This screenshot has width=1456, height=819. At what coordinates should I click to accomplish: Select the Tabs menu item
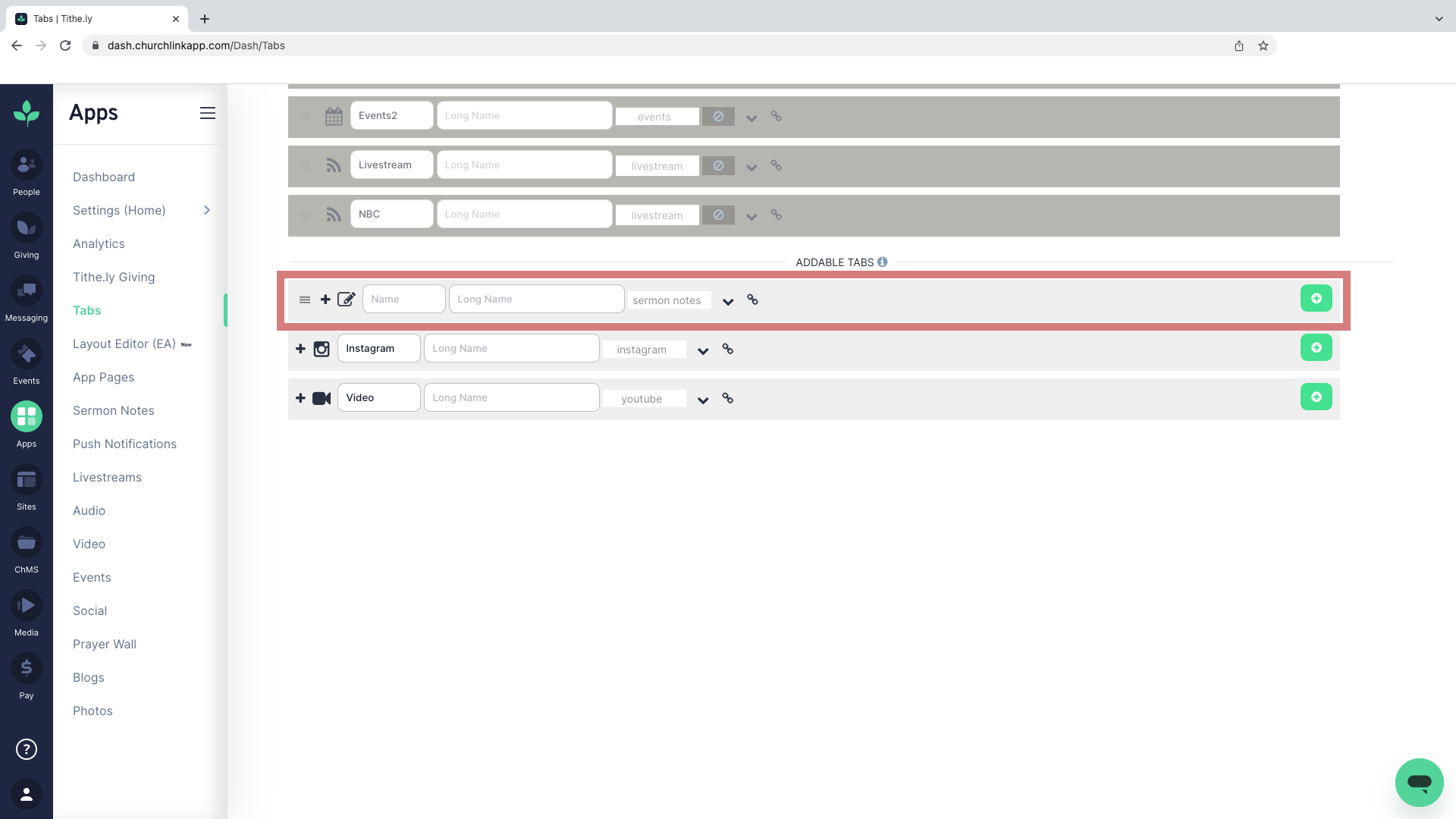tap(87, 310)
